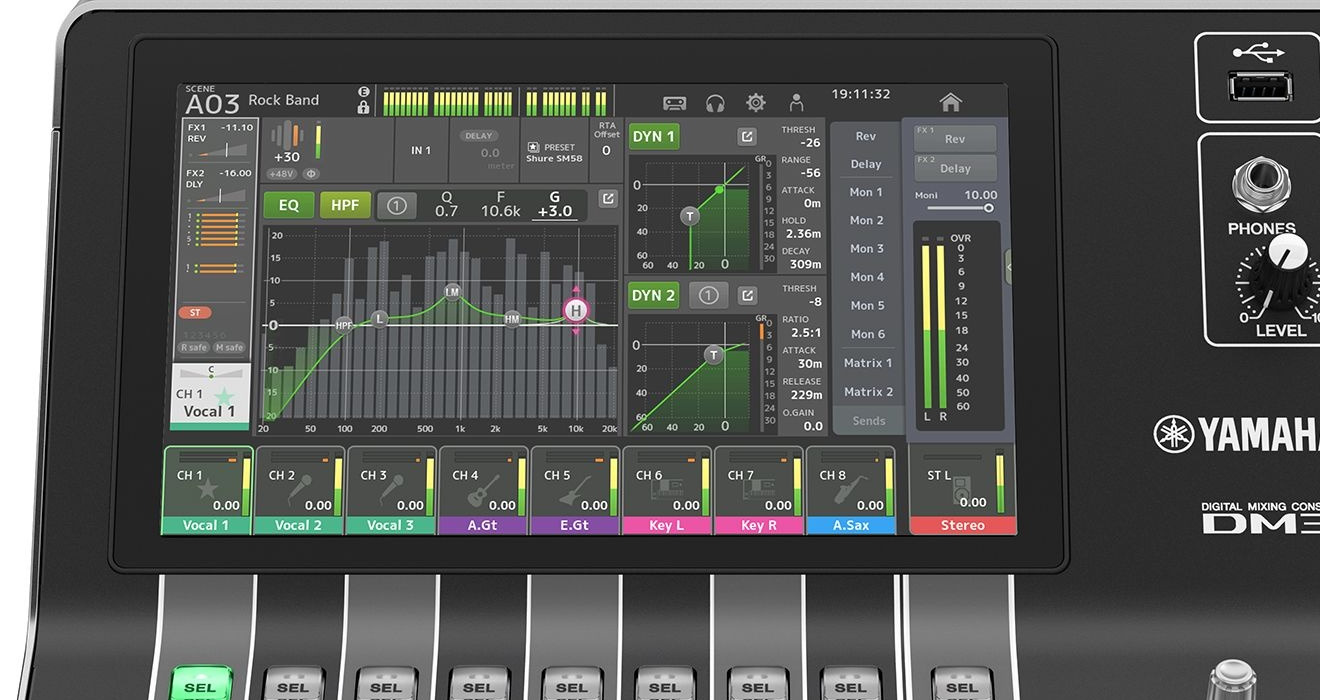Adjust the Moni 10.00 slider
Viewport: 1320px width, 700px height.
coord(958,208)
